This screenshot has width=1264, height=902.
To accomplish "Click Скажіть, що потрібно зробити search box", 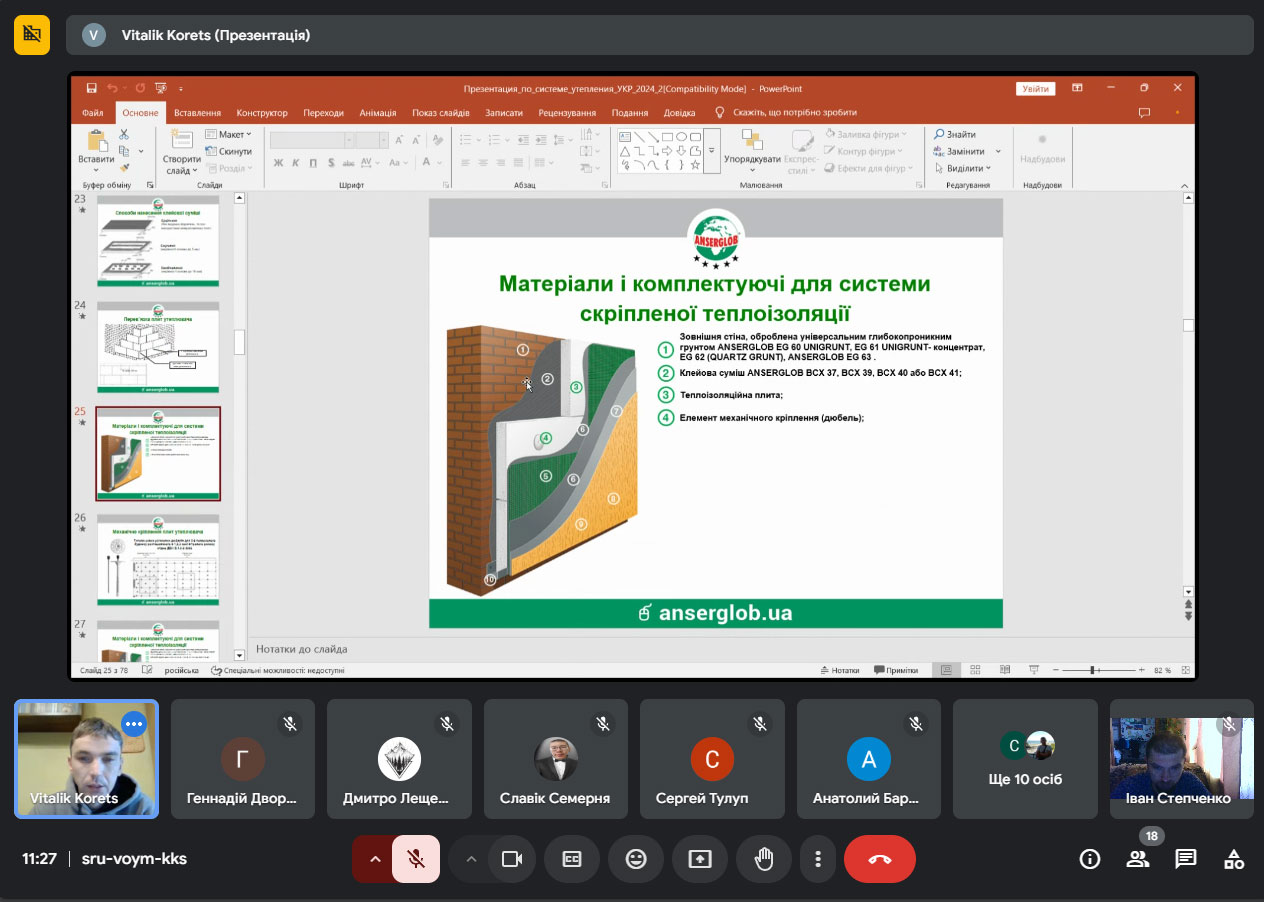I will (788, 113).
